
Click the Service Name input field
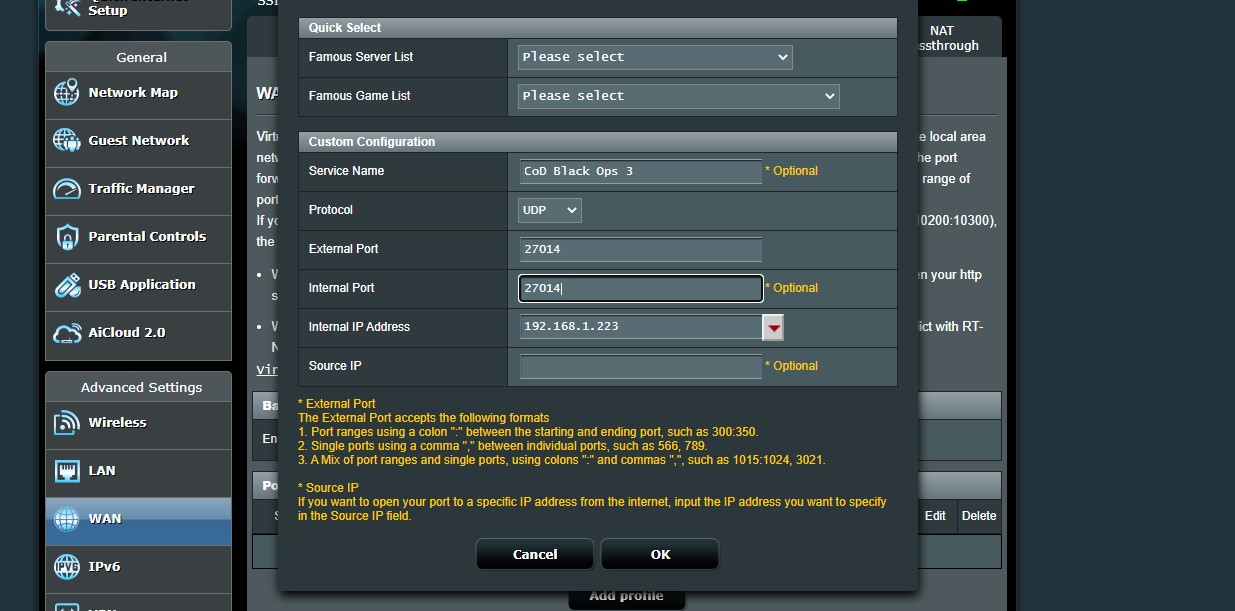pyautogui.click(x=640, y=171)
